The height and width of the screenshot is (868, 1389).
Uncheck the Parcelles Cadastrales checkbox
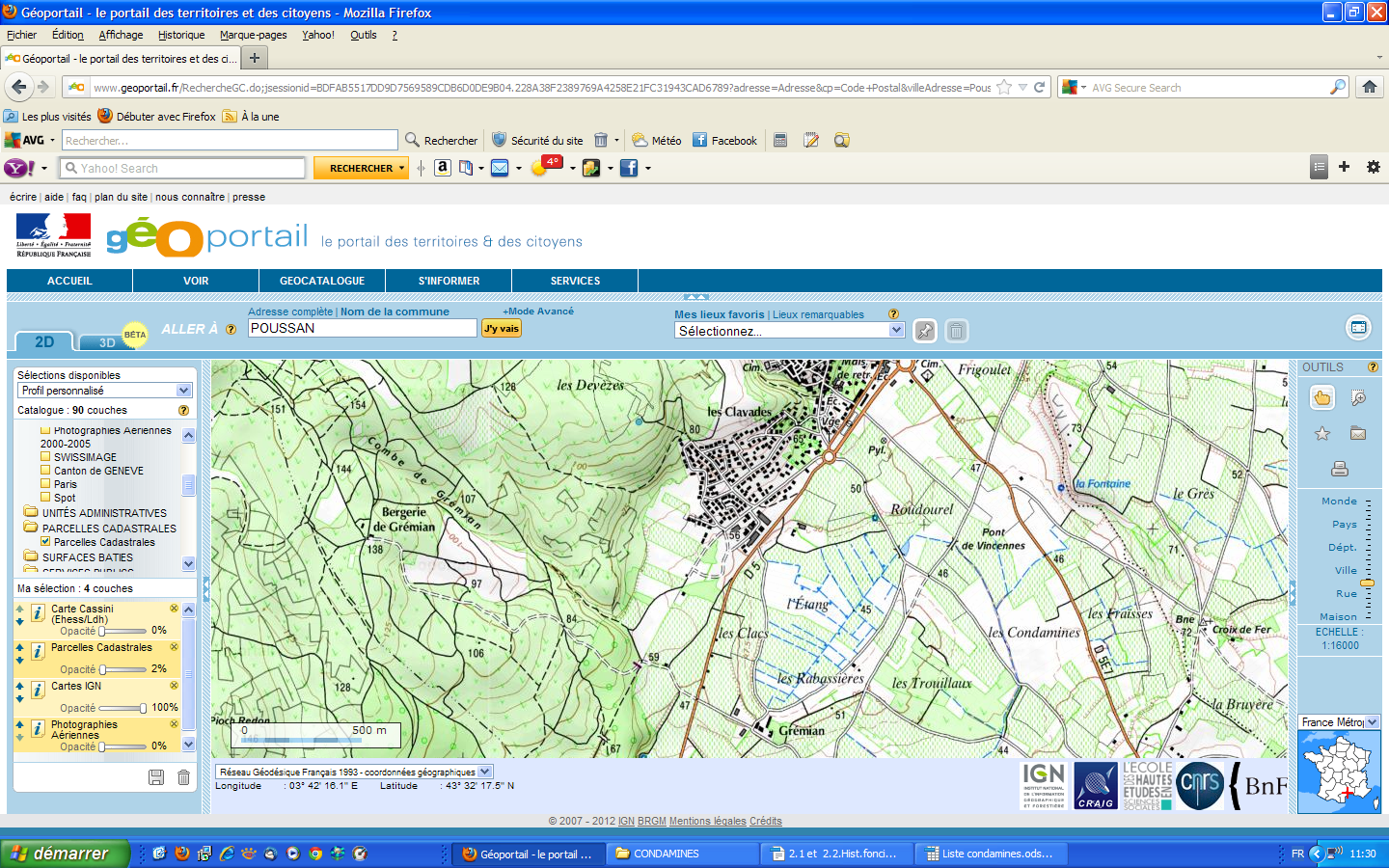pyautogui.click(x=45, y=542)
